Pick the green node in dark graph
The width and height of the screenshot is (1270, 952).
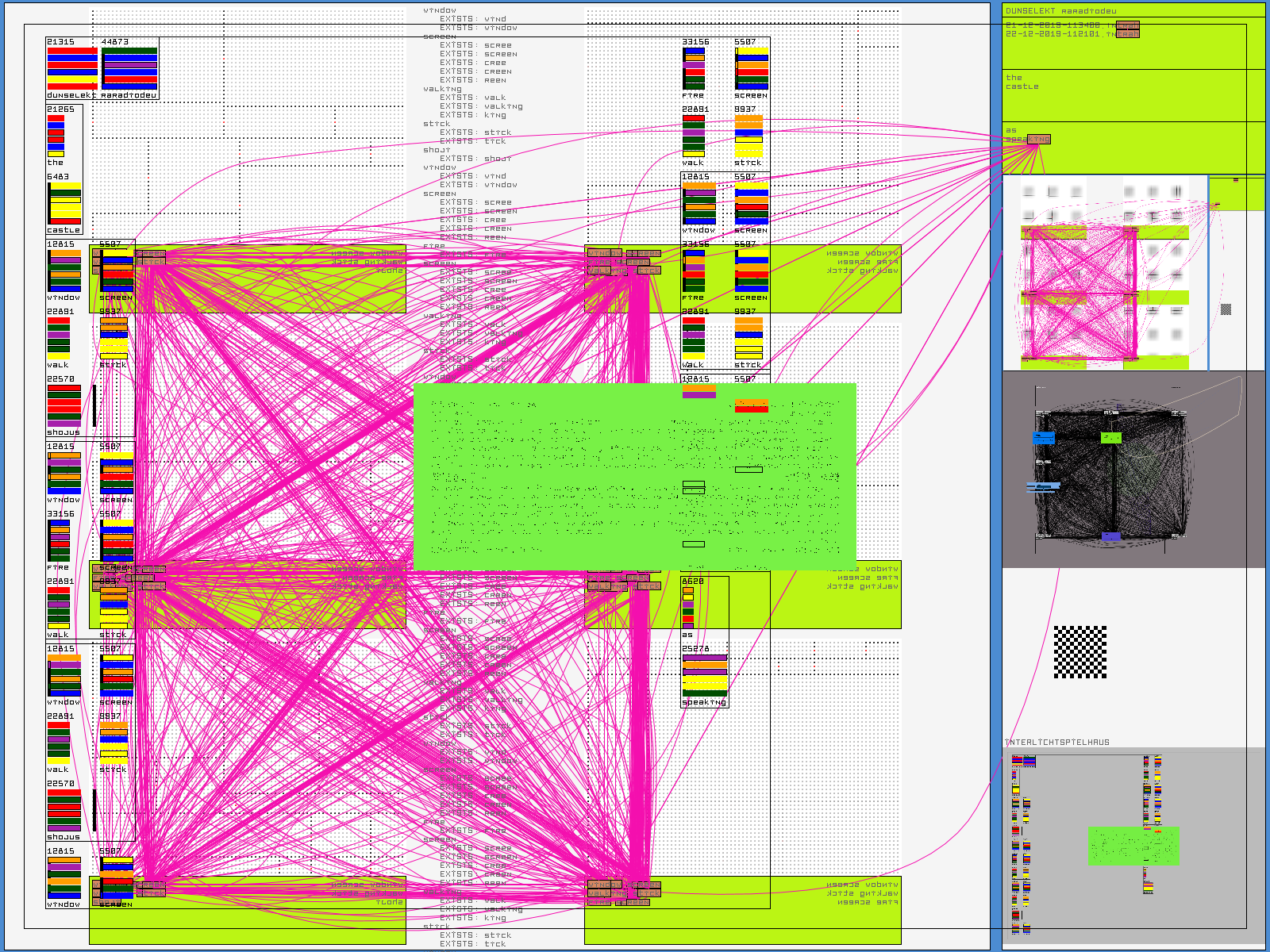(x=1111, y=438)
